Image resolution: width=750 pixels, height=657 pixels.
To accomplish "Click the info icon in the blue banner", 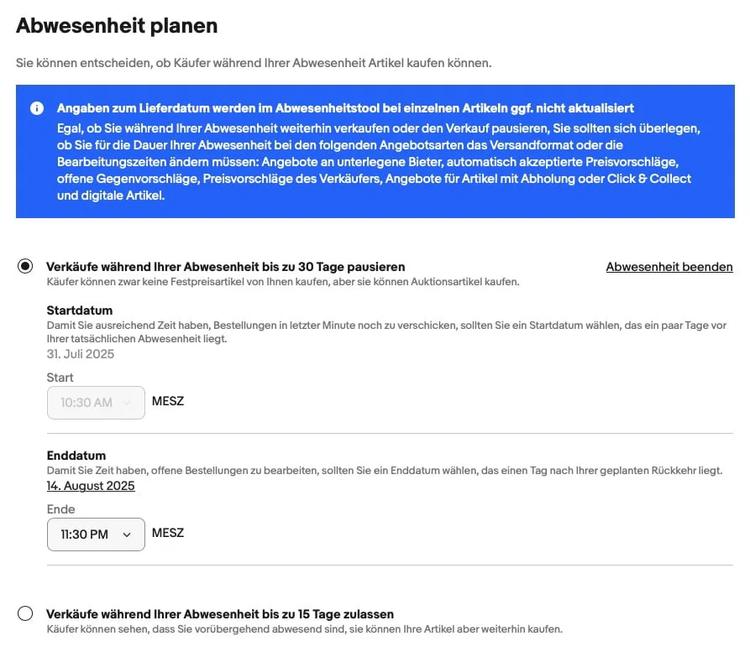I will coord(37,108).
